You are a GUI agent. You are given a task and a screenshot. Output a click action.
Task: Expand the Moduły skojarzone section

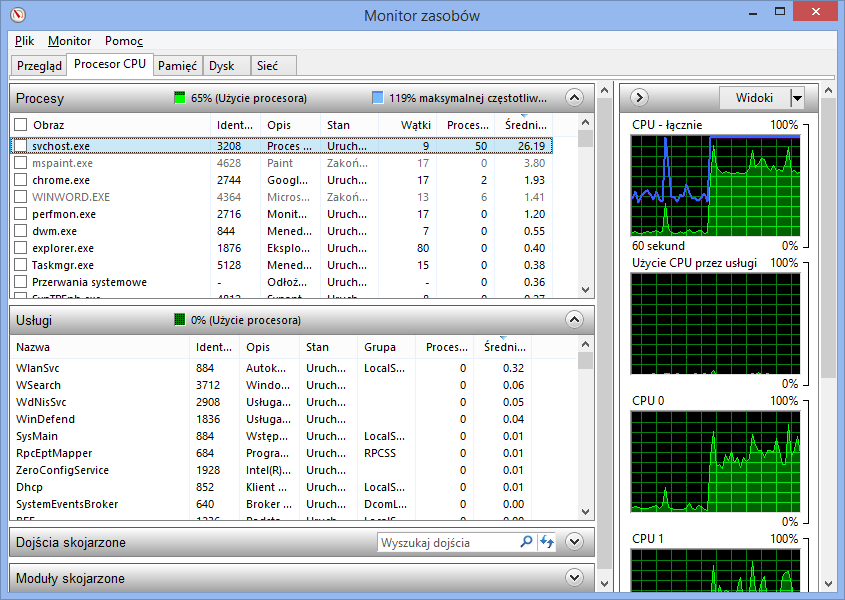pos(574,577)
